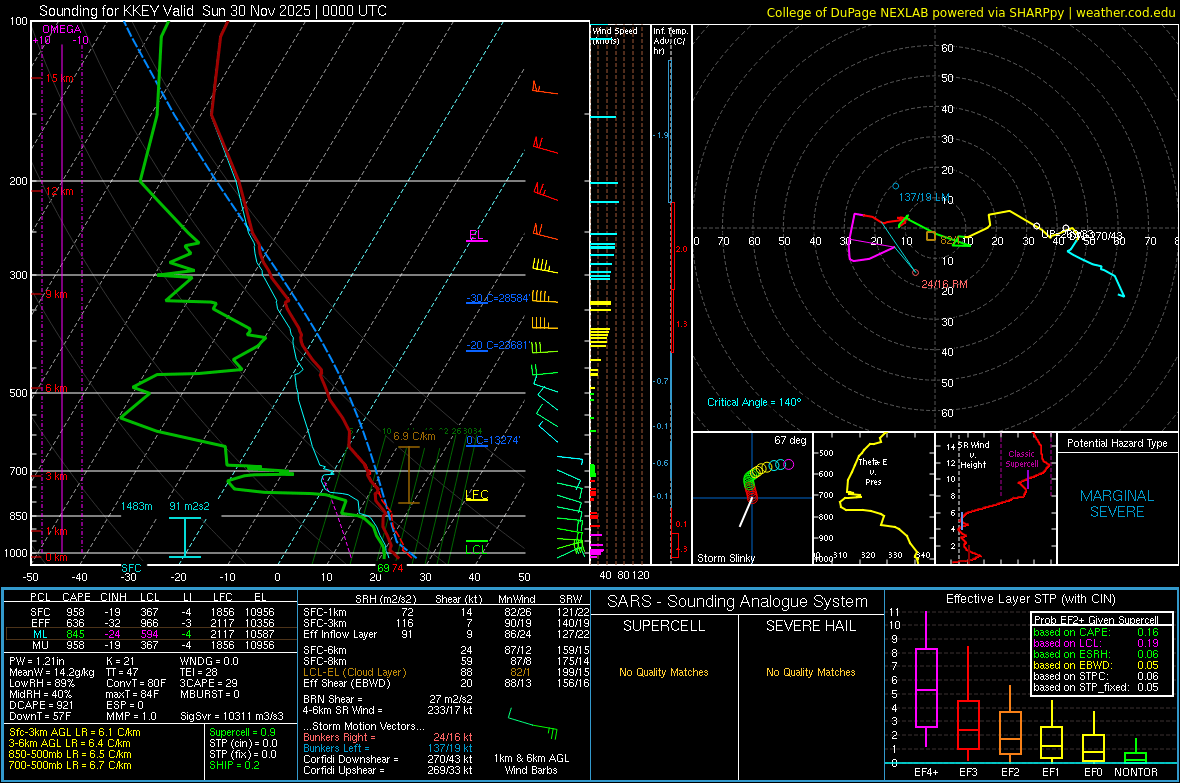Select the SFC parcel row
This screenshot has width=1180, height=783.
151,613
